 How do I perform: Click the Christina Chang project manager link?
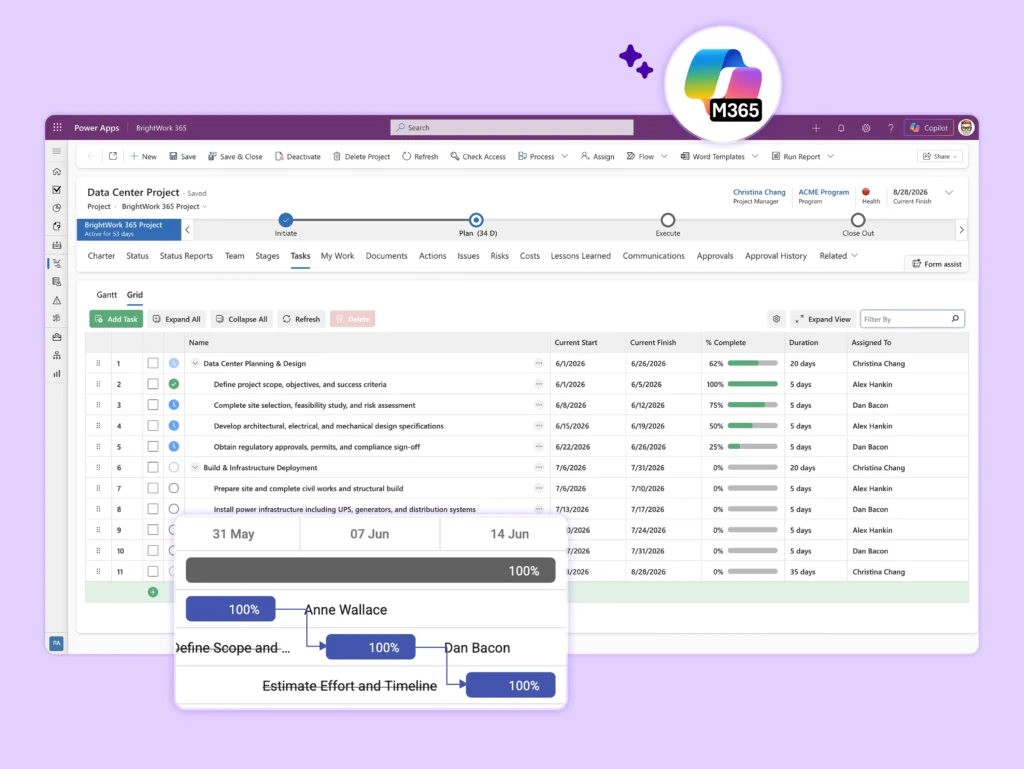click(759, 192)
